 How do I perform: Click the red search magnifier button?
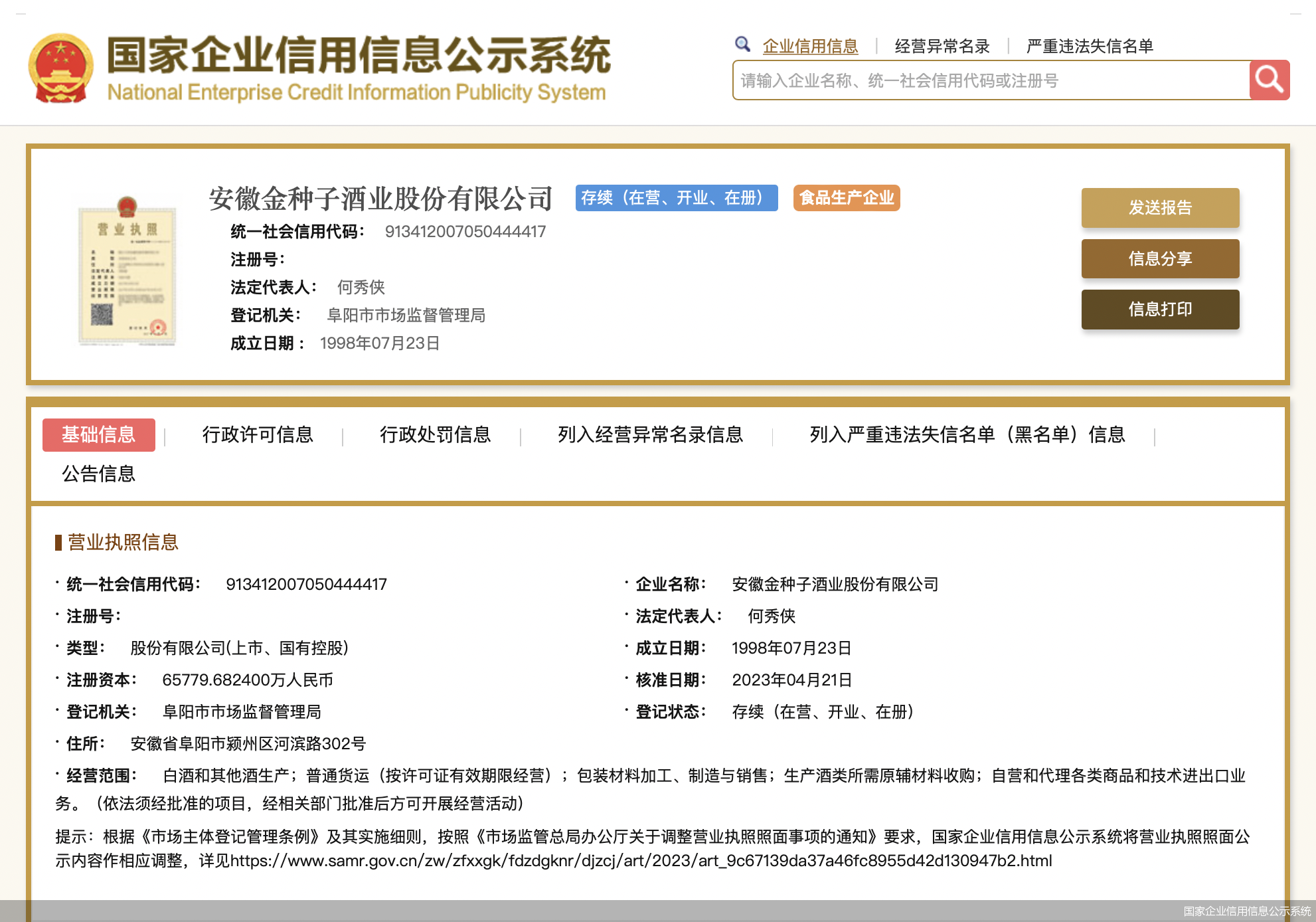click(1269, 80)
